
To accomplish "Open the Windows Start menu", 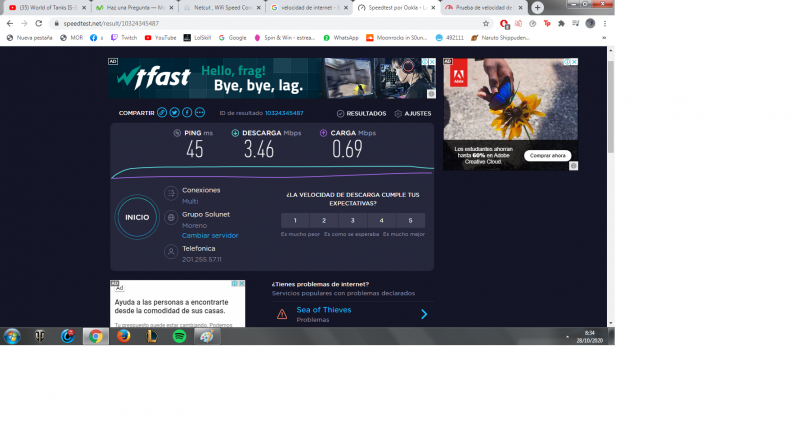I will (x=12, y=336).
